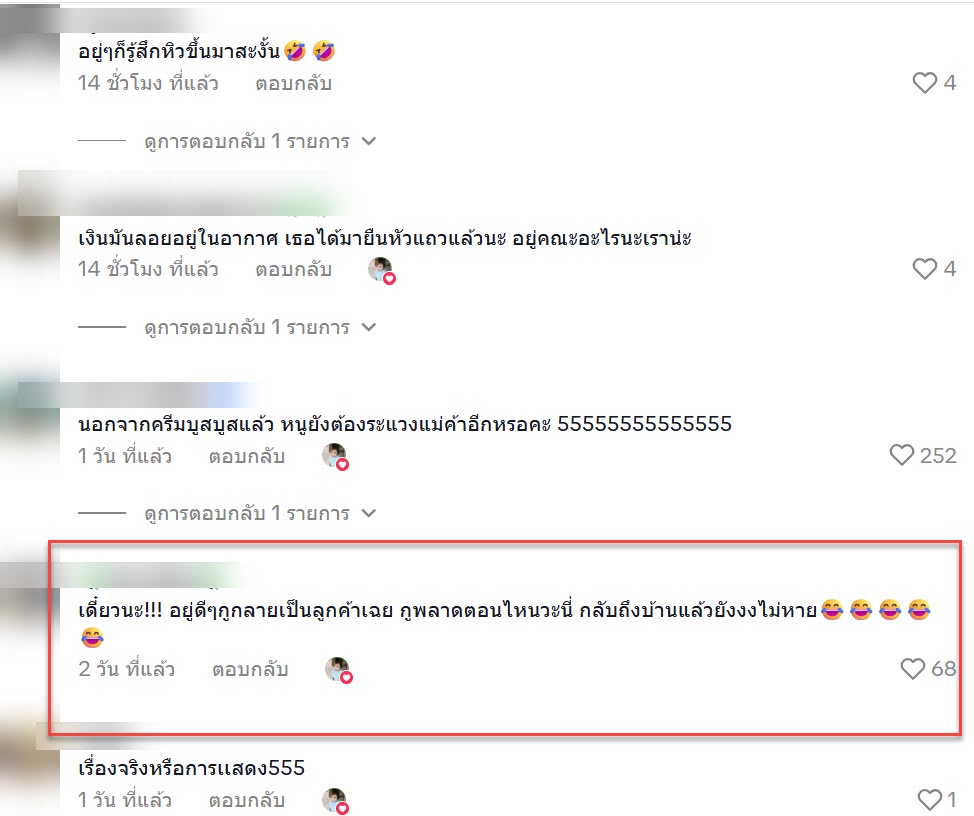This screenshot has width=974, height=816.
Task: Expand 1 reply under นอกจากครีมบูสบูส comment
Action: tap(260, 514)
